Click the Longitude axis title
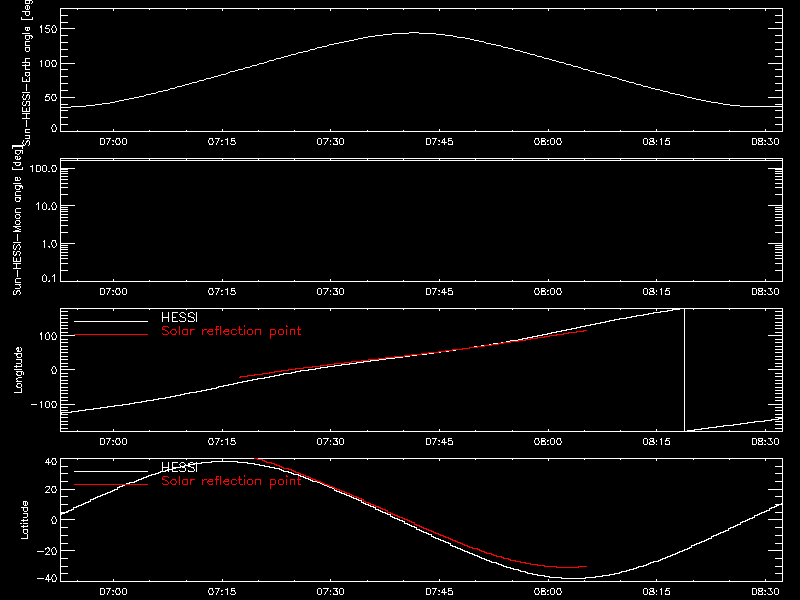 (18, 370)
